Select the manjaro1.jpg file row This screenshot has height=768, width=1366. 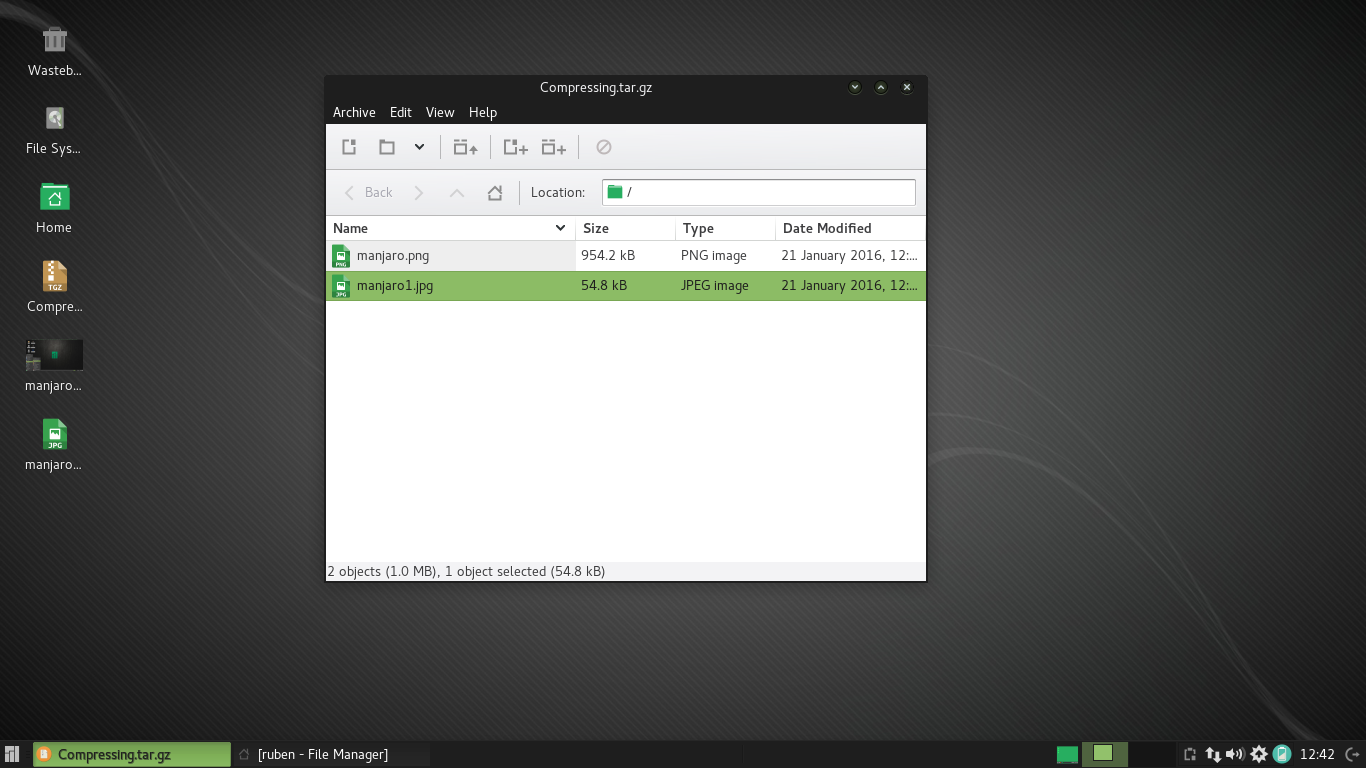pos(626,286)
